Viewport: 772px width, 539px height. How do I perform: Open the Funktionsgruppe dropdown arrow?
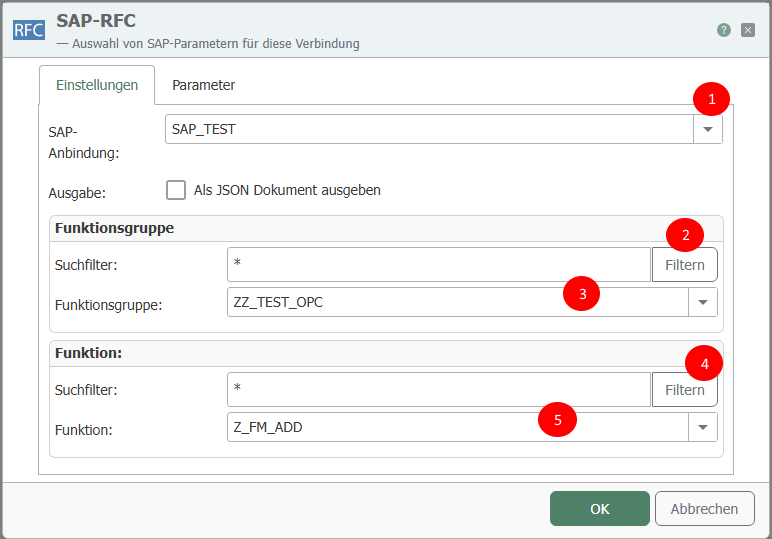[702, 302]
